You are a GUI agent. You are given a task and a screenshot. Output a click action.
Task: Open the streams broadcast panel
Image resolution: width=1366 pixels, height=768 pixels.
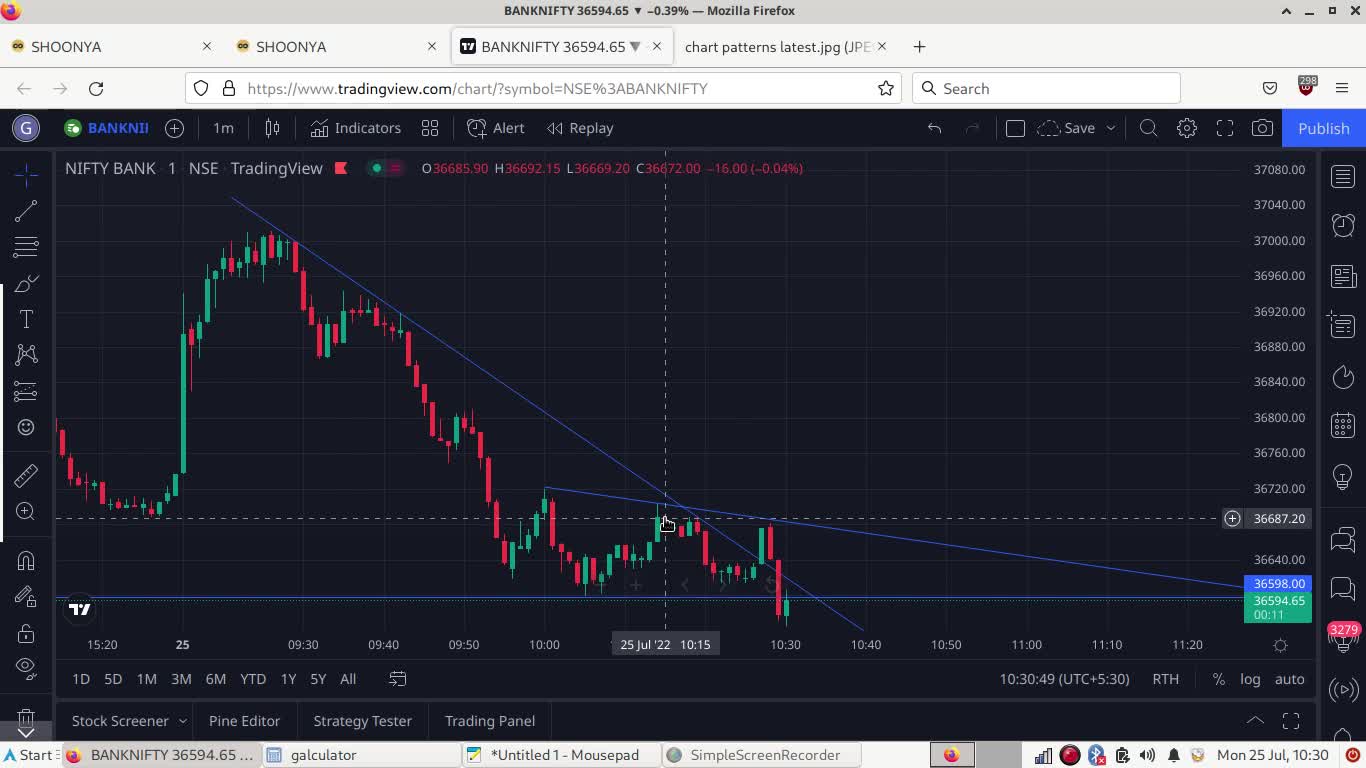coord(1343,689)
